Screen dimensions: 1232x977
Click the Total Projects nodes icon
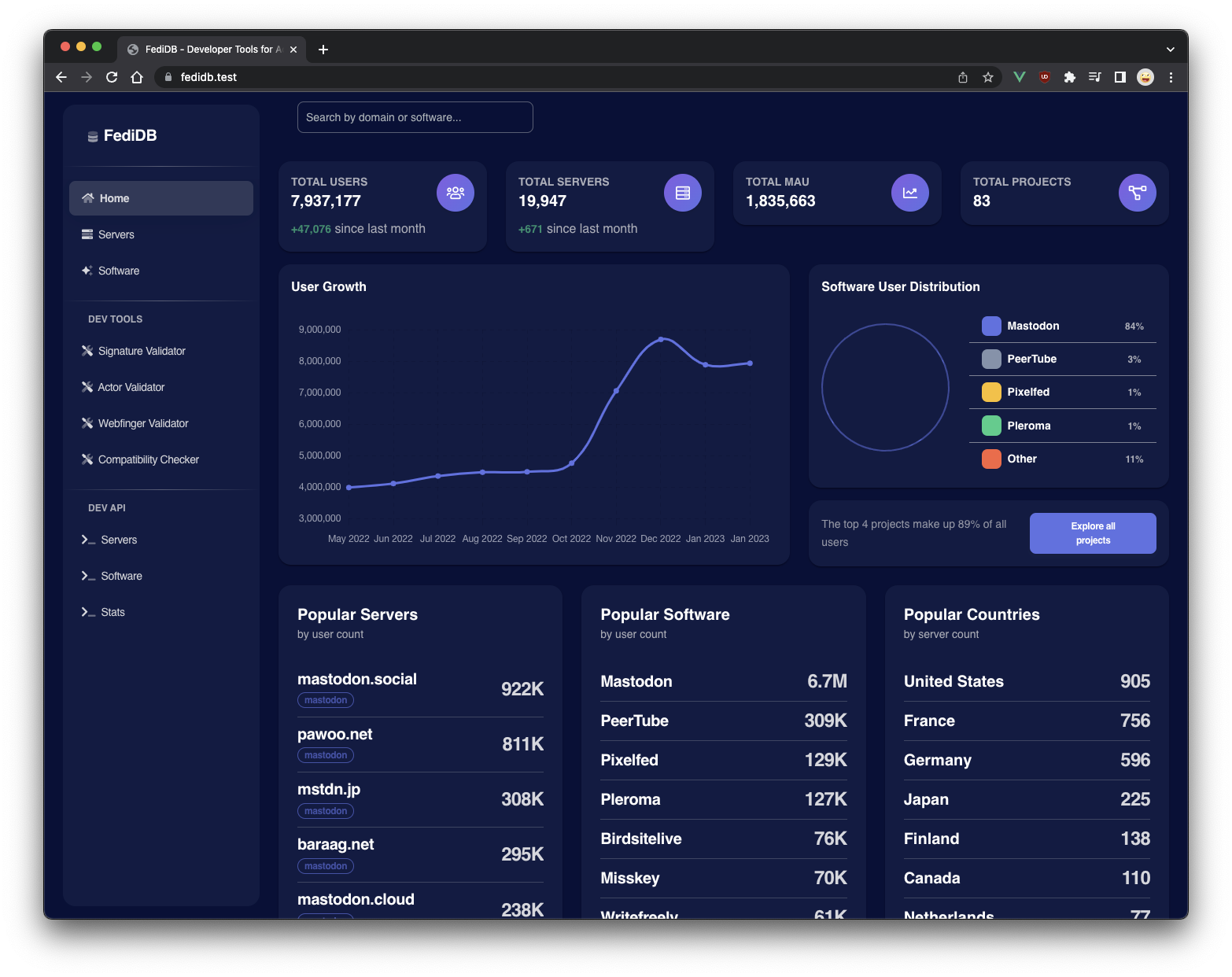coord(1138,193)
